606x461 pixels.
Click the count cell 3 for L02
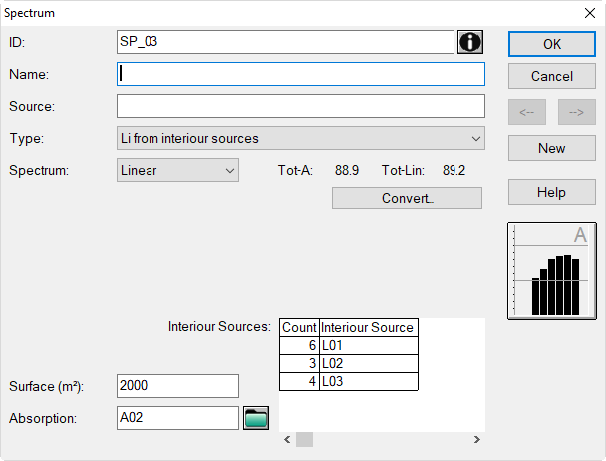(299, 364)
